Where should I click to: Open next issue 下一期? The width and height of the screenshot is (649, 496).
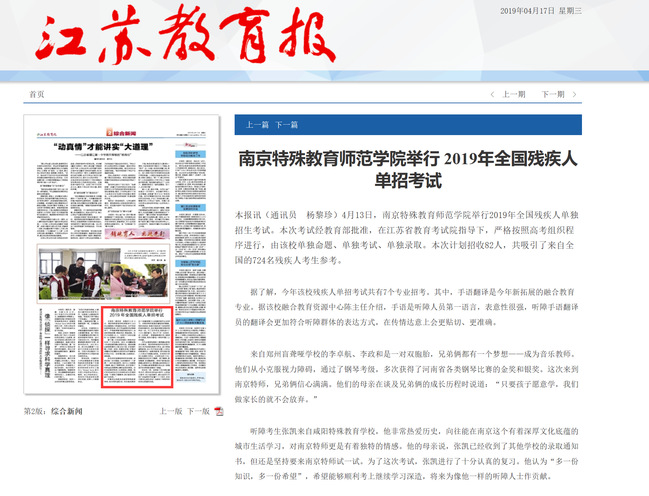553,94
